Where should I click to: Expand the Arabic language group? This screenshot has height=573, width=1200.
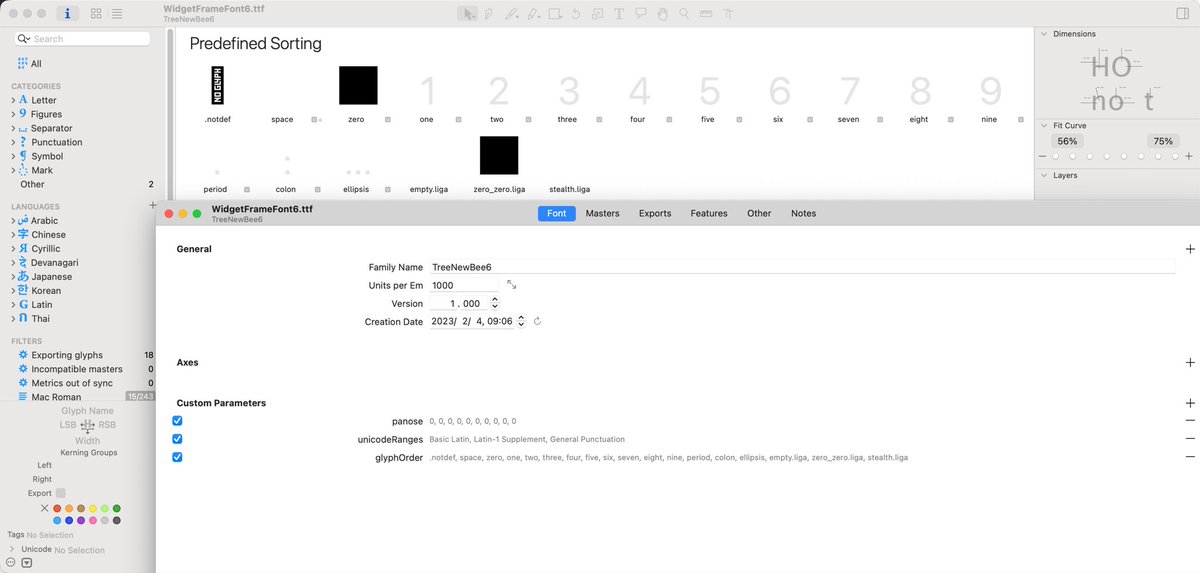coord(13,220)
